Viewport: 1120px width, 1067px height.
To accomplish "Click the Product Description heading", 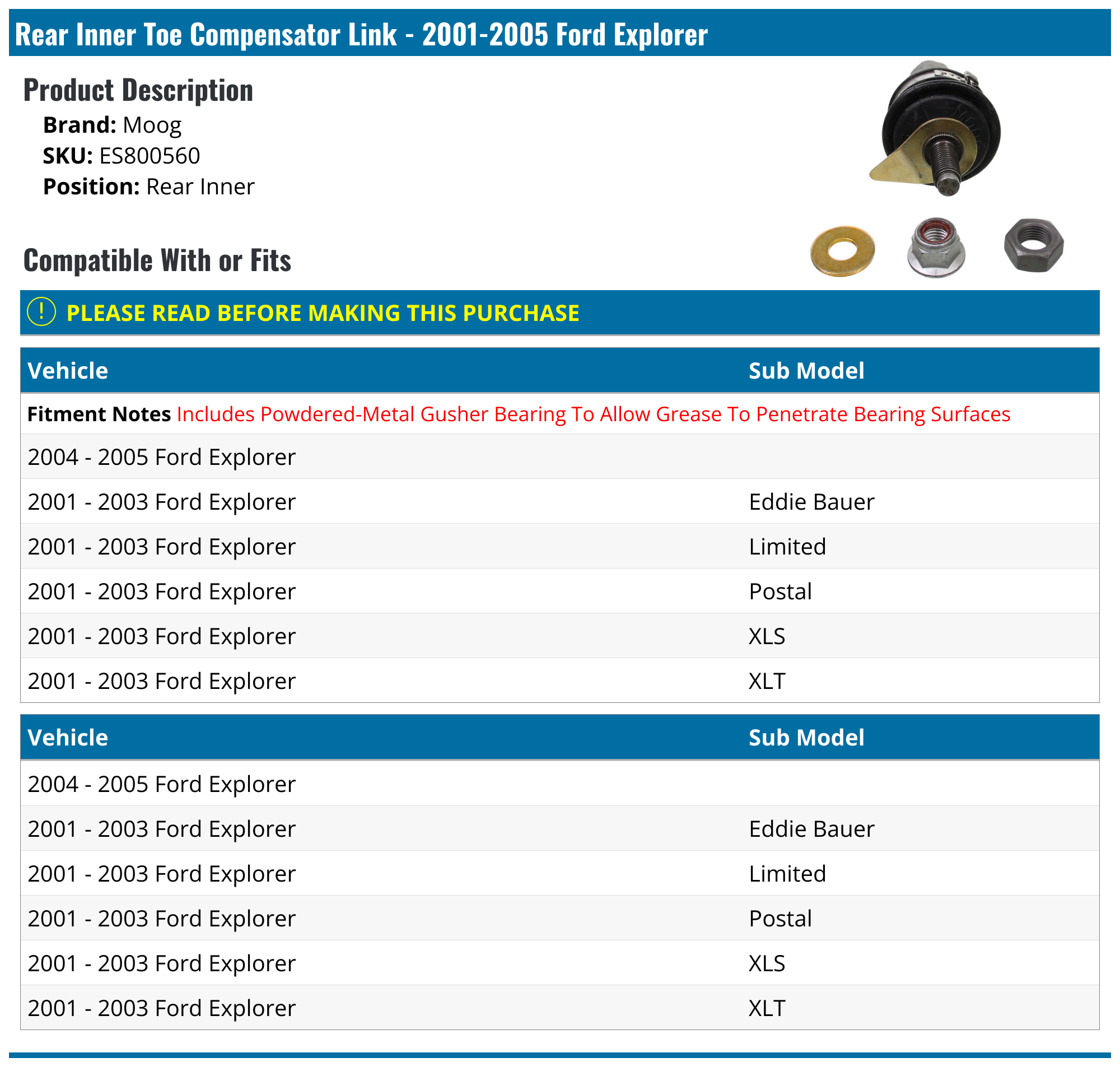I will coord(138,90).
